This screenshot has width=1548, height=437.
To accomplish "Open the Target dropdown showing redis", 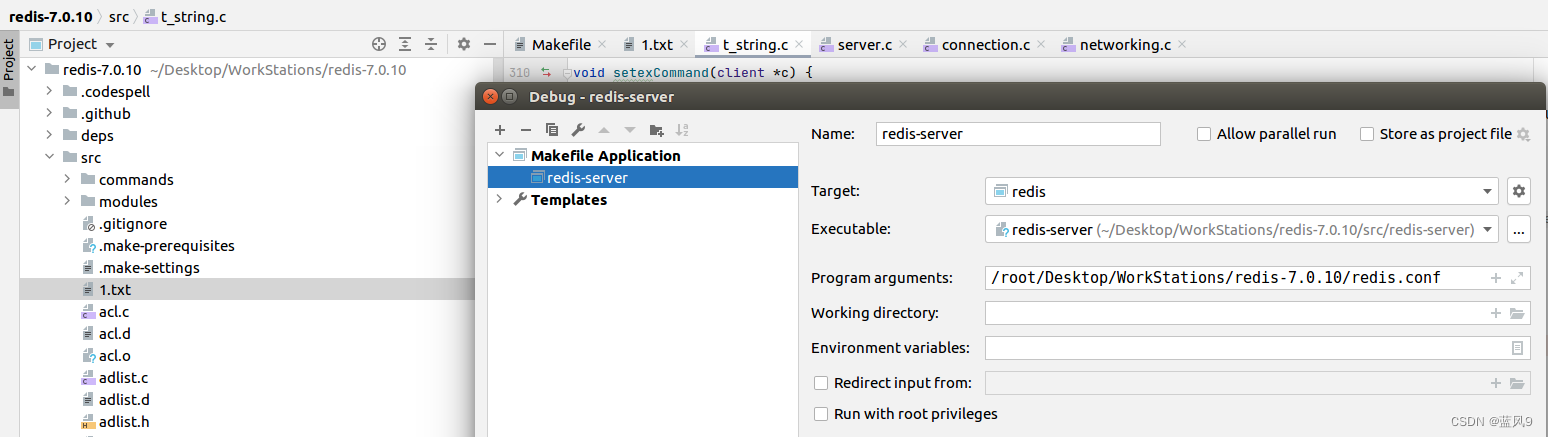I will [x=1242, y=191].
